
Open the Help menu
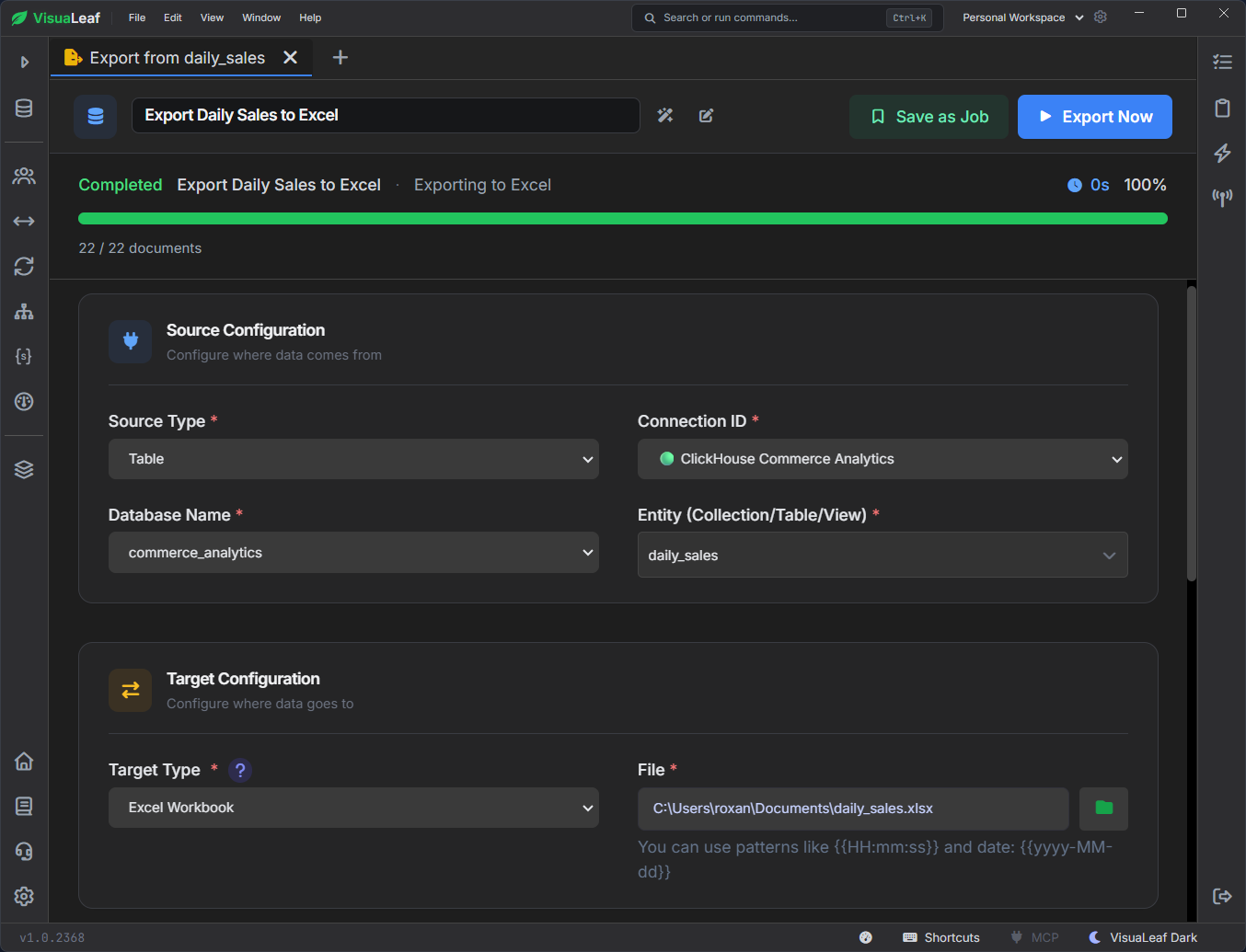310,17
